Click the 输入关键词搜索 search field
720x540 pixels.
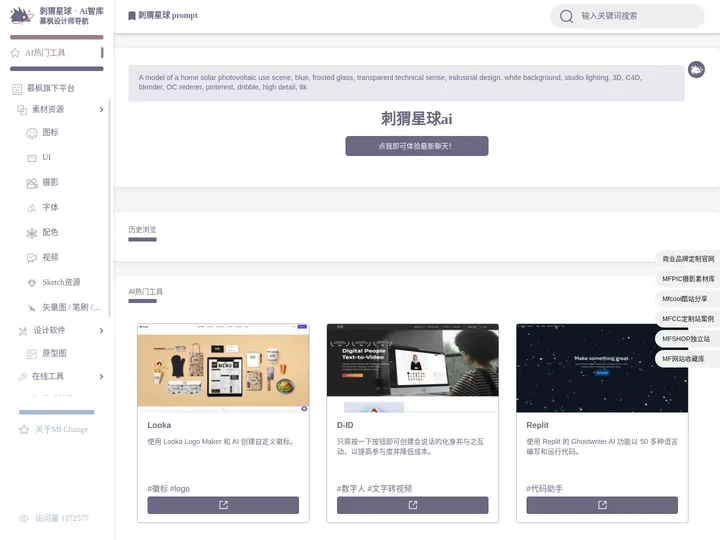coord(627,16)
